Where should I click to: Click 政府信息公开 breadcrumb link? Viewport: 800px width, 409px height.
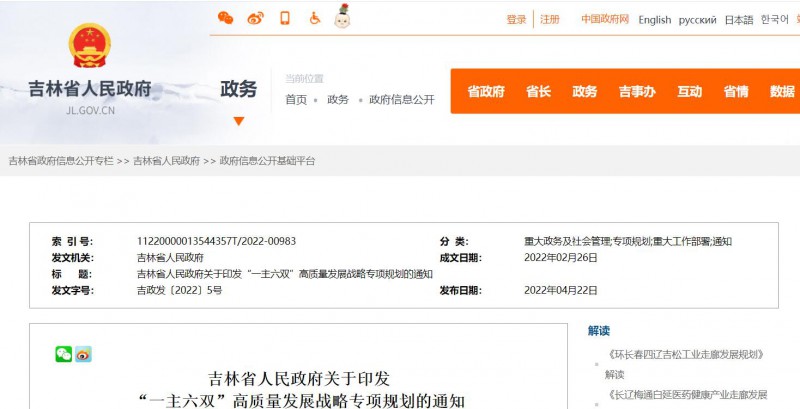click(x=402, y=99)
